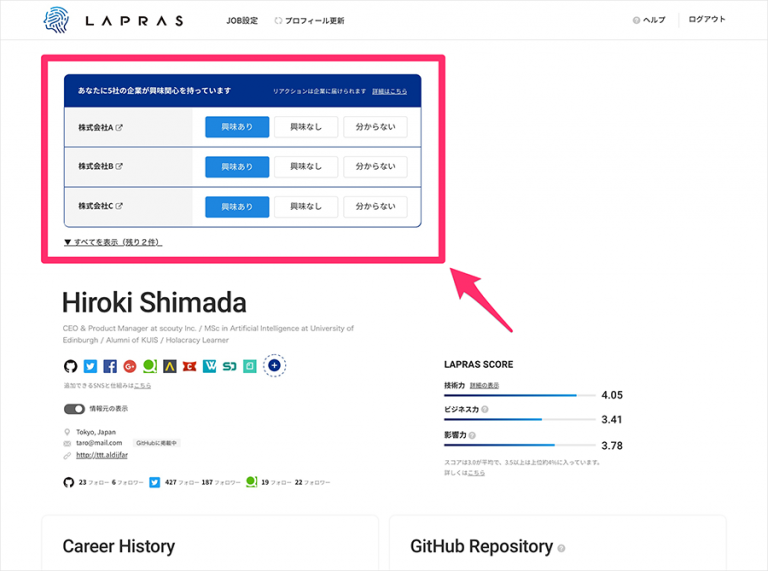Select 分からない for 株式会社C
The image size is (768, 571).
(x=375, y=207)
